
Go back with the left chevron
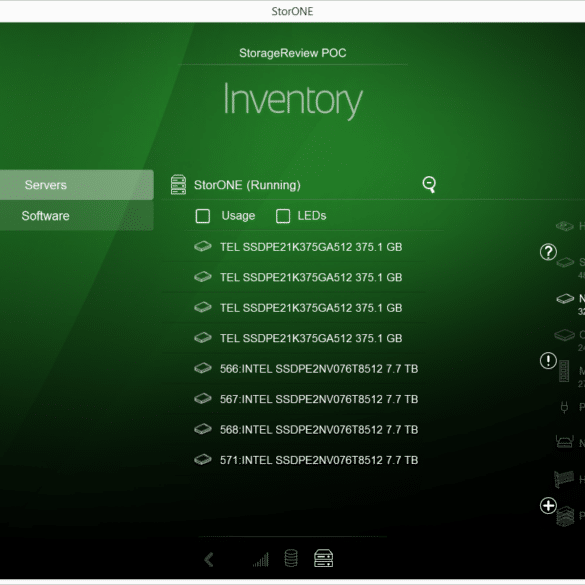209,559
